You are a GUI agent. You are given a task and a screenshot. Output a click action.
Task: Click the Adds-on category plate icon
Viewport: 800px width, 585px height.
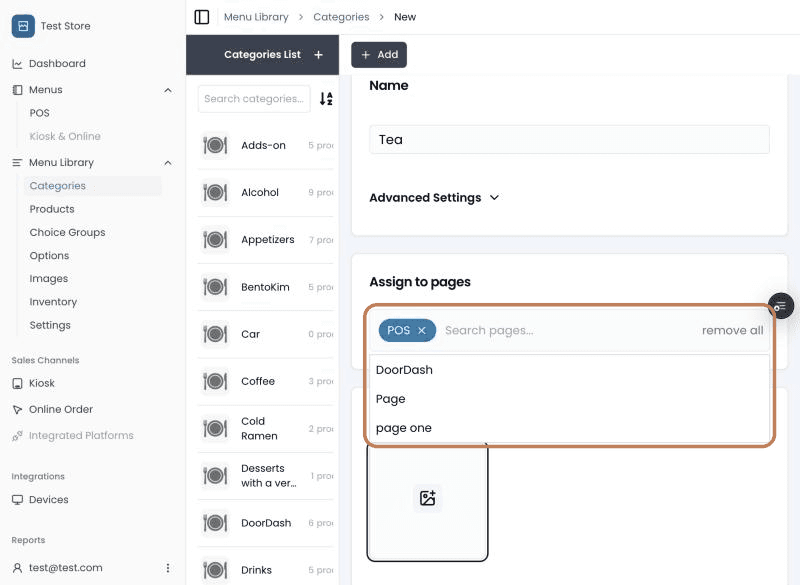pos(215,145)
